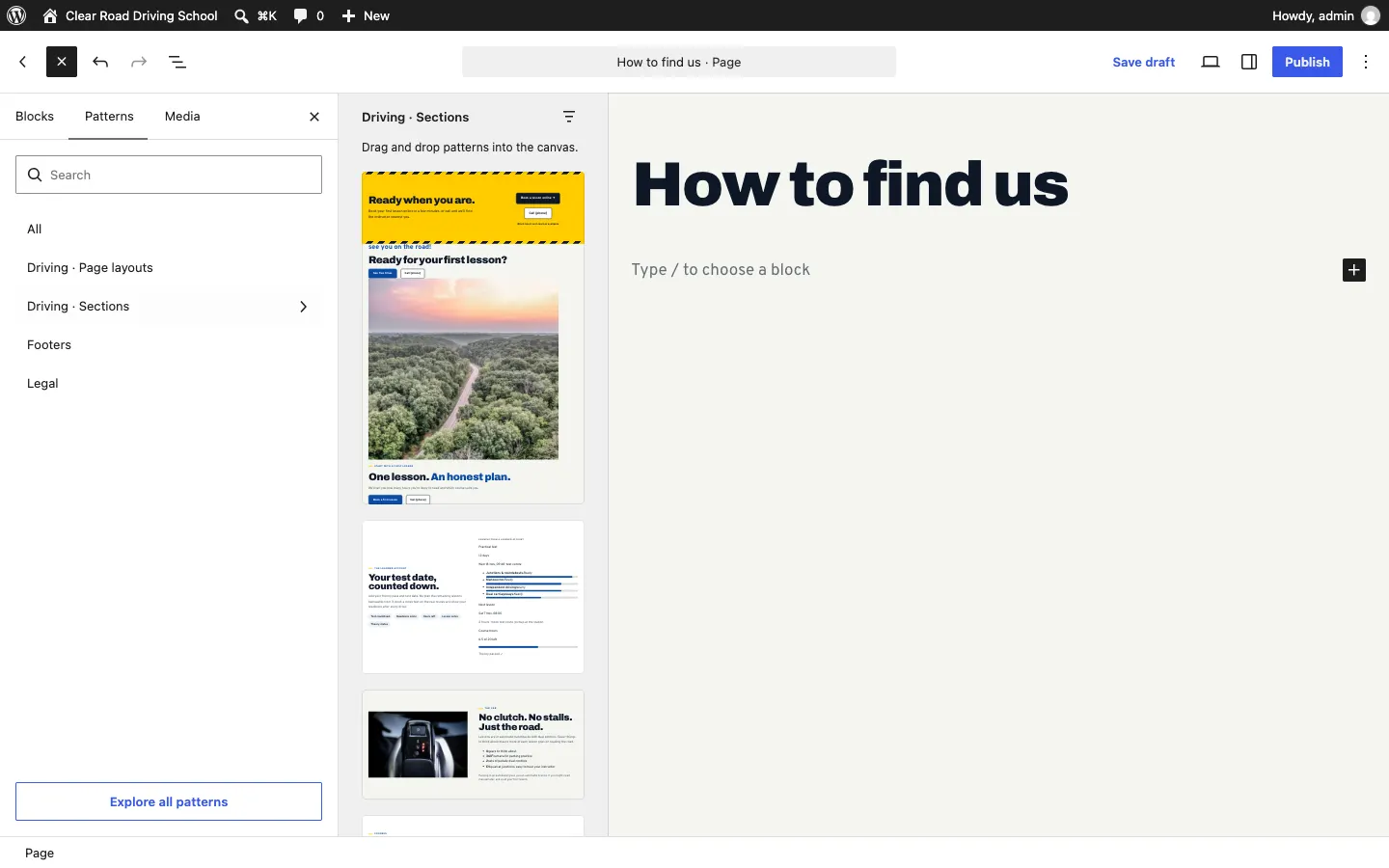The height and width of the screenshot is (868, 1389).
Task: Open the New content menu
Action: click(x=367, y=15)
